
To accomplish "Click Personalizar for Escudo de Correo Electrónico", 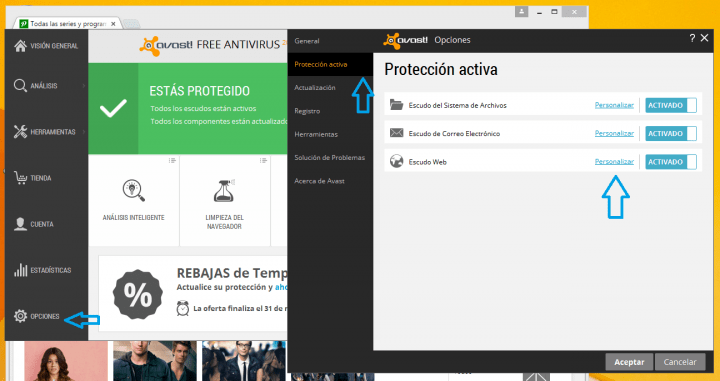I will [614, 134].
